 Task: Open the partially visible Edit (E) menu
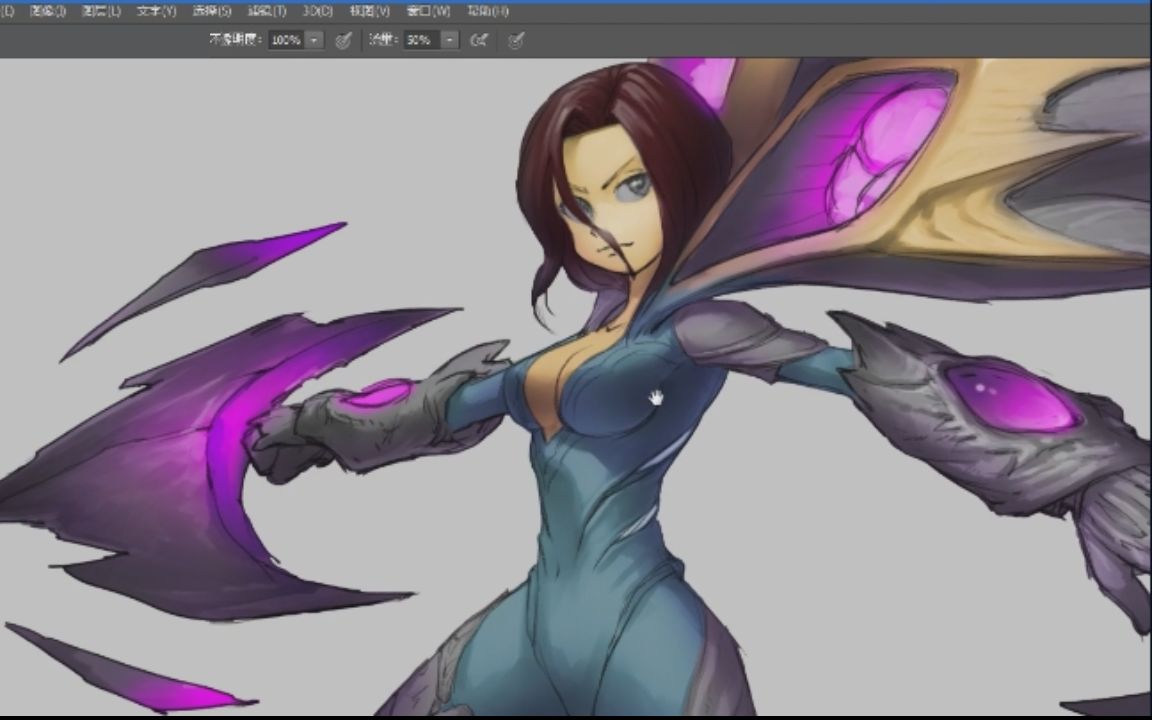click(x=7, y=11)
